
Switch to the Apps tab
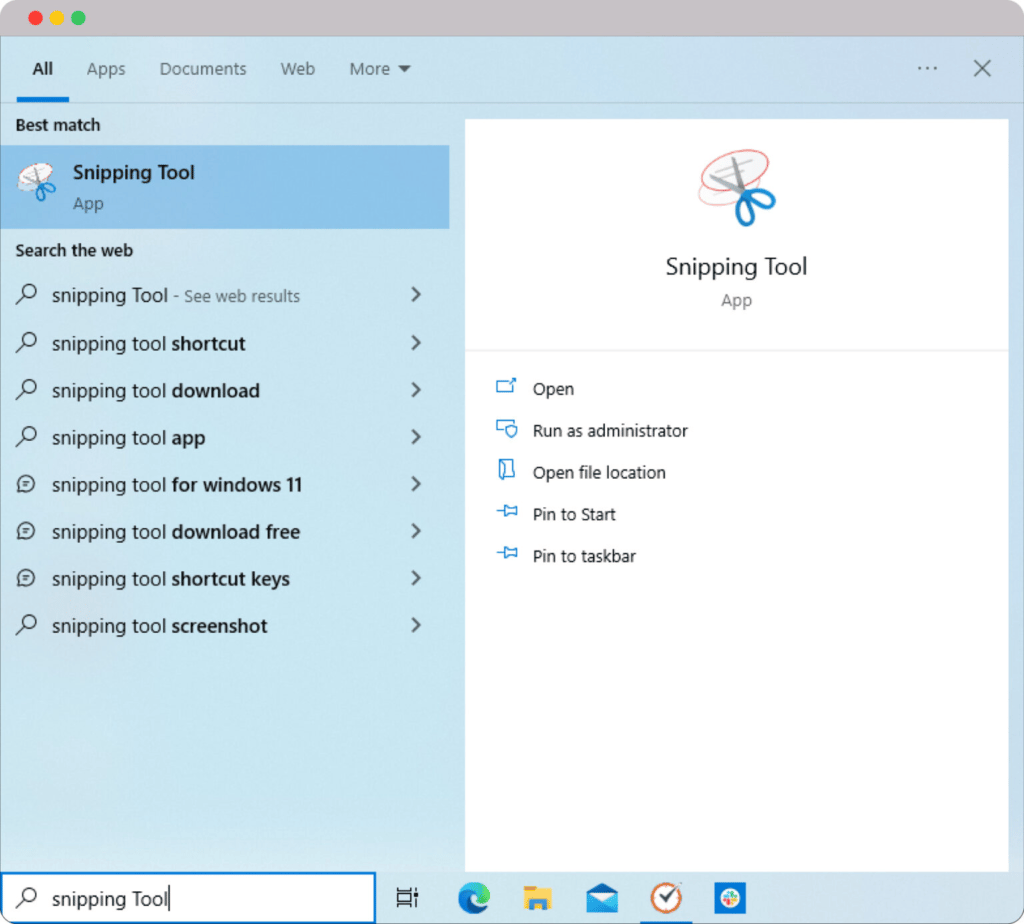pyautogui.click(x=106, y=69)
